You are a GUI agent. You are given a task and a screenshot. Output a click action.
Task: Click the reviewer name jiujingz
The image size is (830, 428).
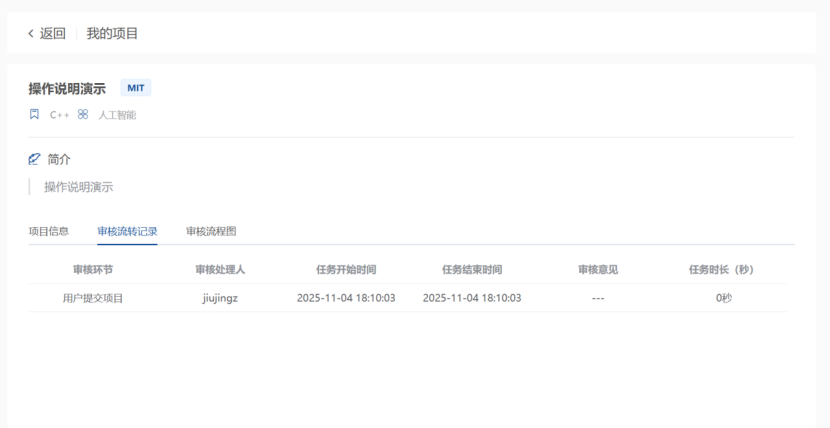tap(220, 298)
